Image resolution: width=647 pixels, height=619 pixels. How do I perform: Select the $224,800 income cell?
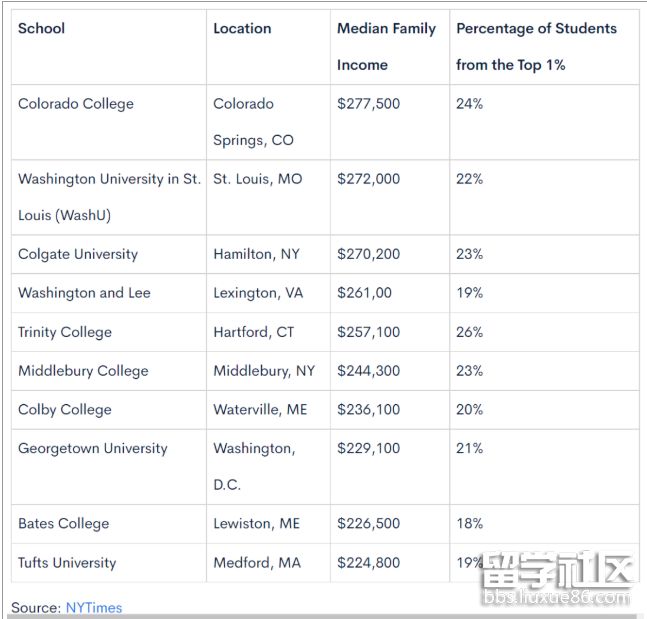point(368,563)
